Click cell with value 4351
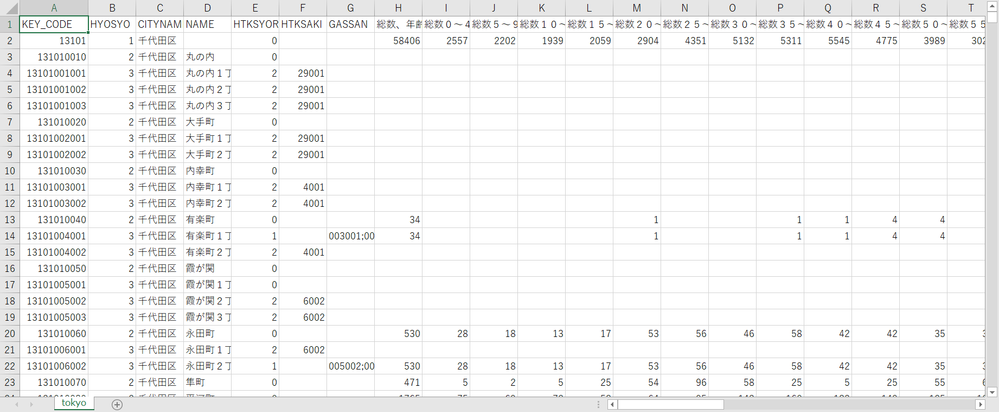This screenshot has height=412, width=999. pyautogui.click(x=685, y=40)
